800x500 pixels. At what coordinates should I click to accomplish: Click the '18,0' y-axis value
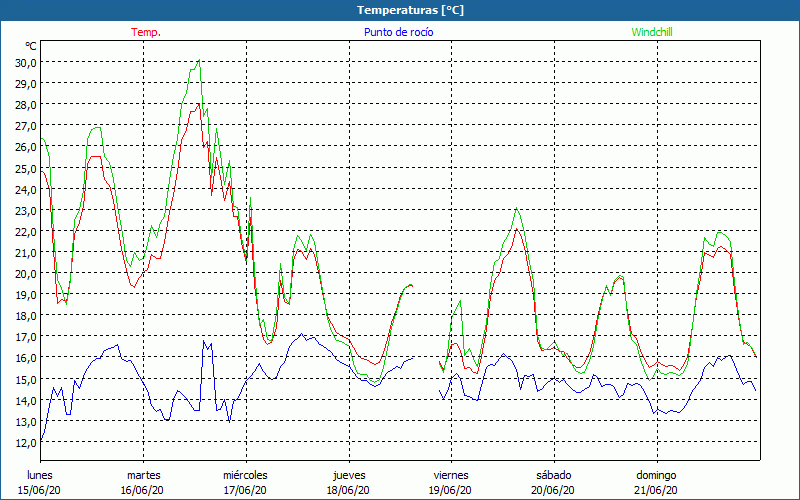click(x=26, y=316)
